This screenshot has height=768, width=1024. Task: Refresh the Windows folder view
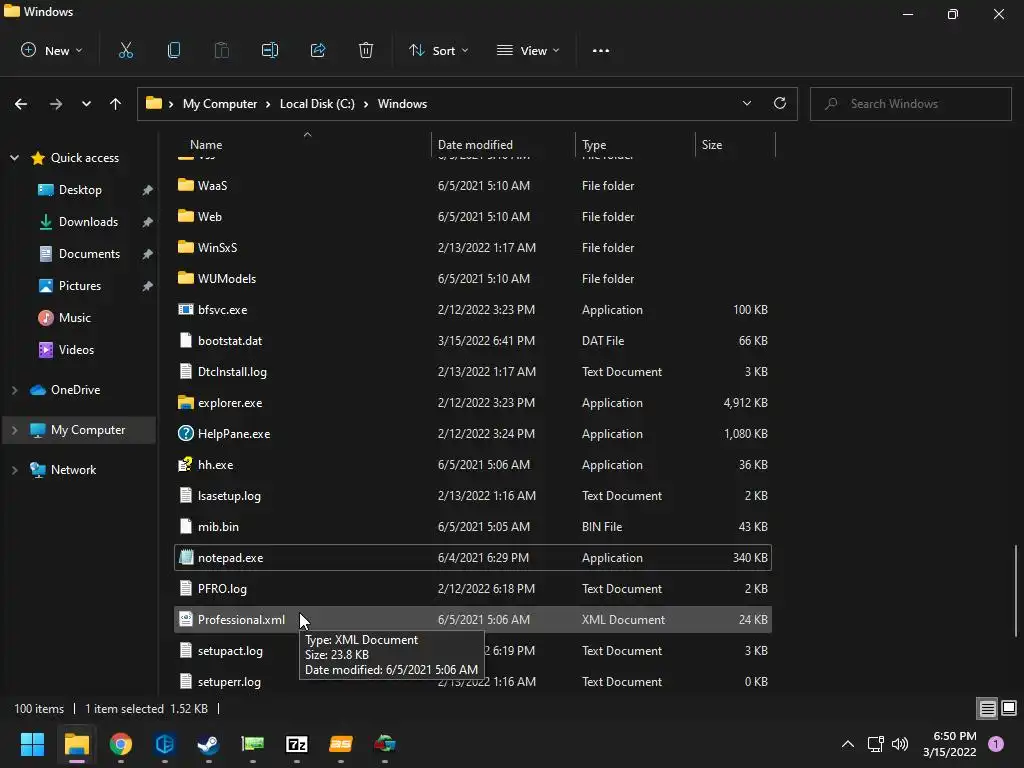click(x=780, y=103)
